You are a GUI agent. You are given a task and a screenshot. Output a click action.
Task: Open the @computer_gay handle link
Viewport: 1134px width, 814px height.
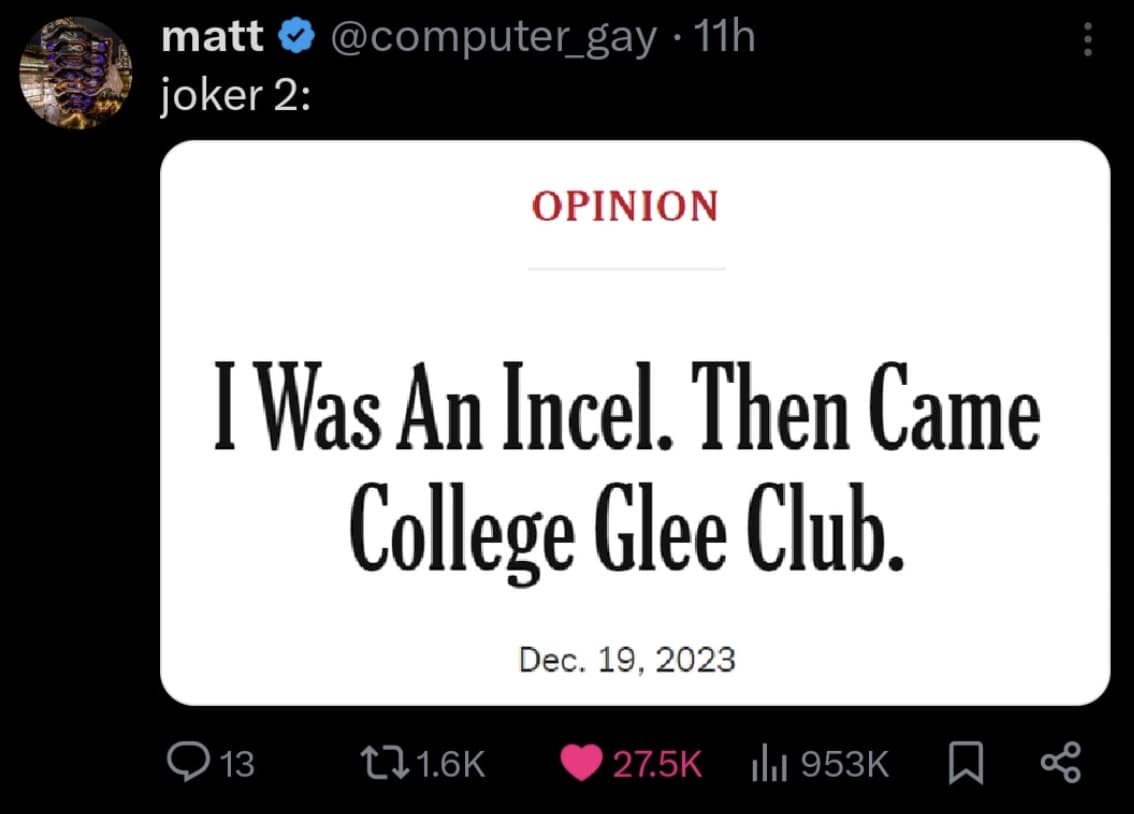coord(491,38)
